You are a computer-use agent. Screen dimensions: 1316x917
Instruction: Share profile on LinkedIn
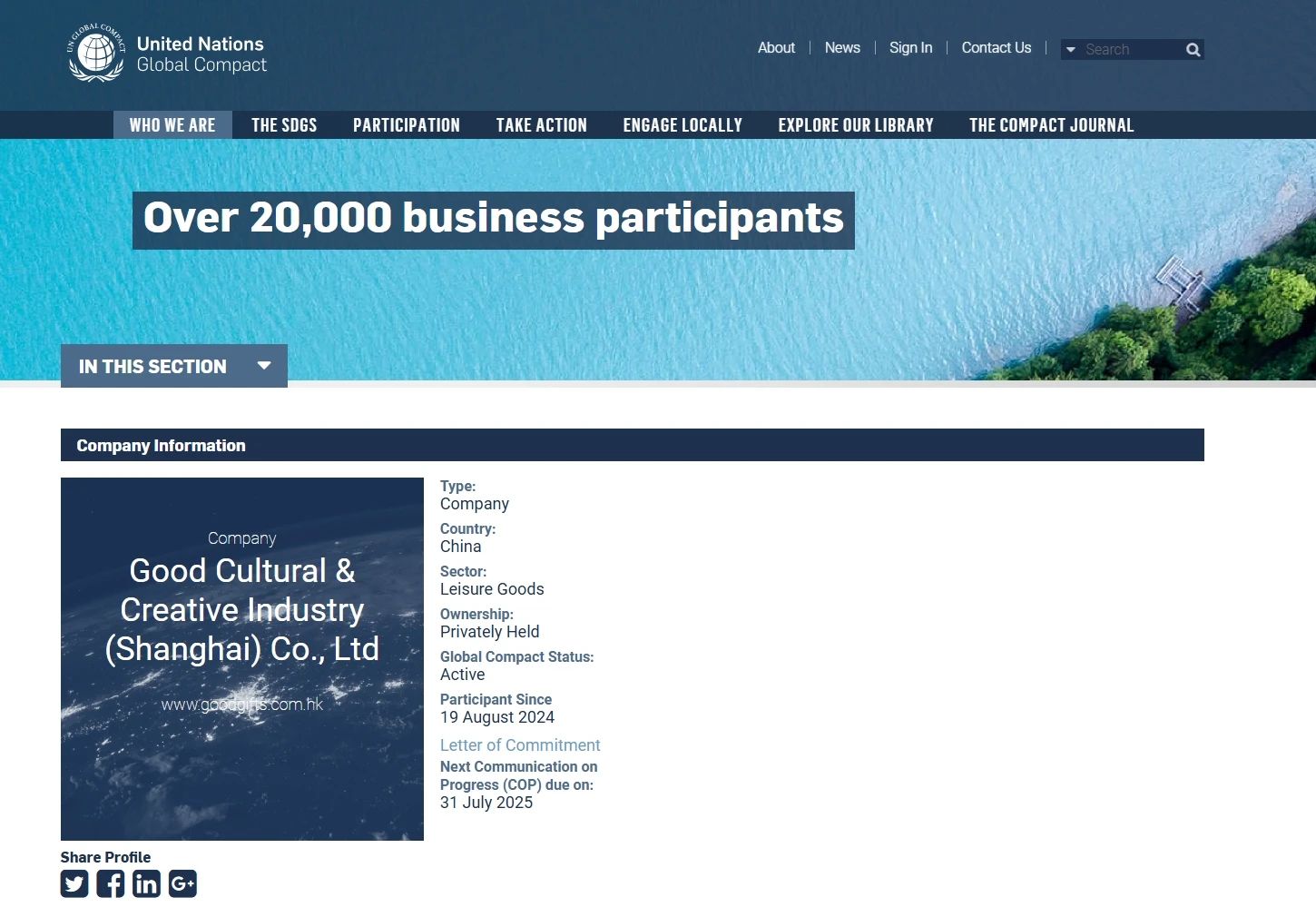click(146, 883)
